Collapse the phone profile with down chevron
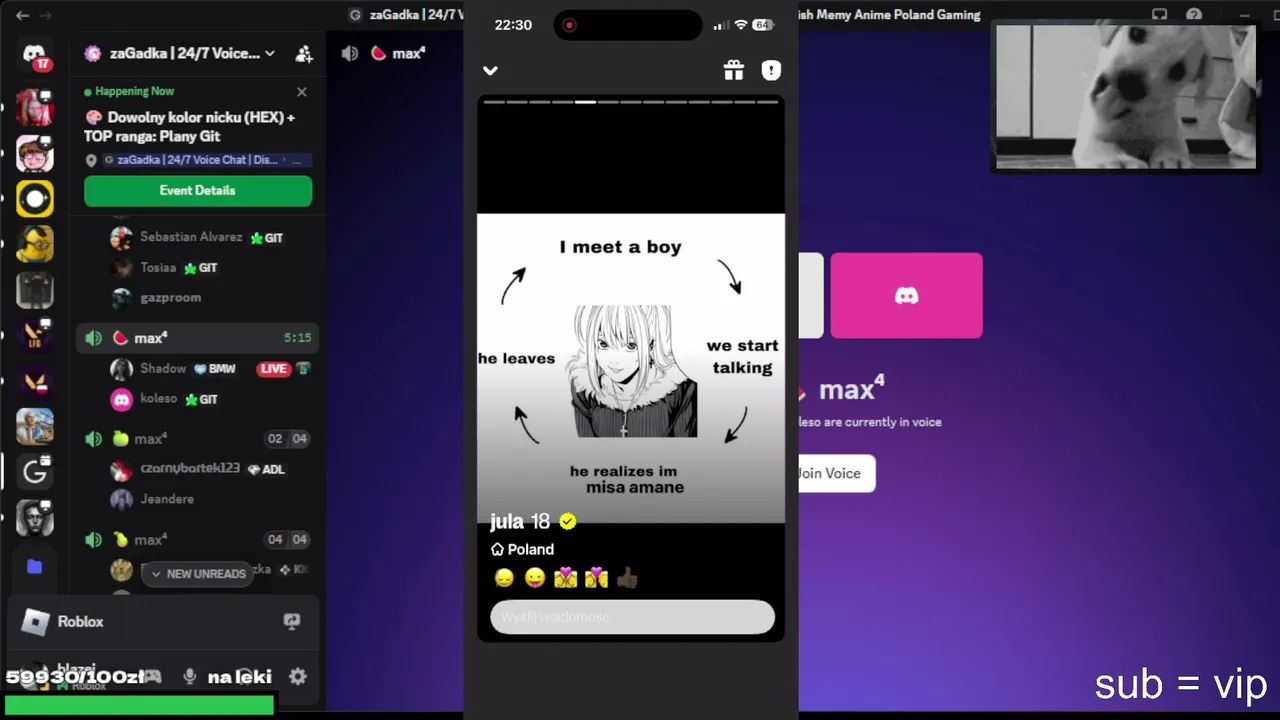1280x720 pixels. pos(490,71)
